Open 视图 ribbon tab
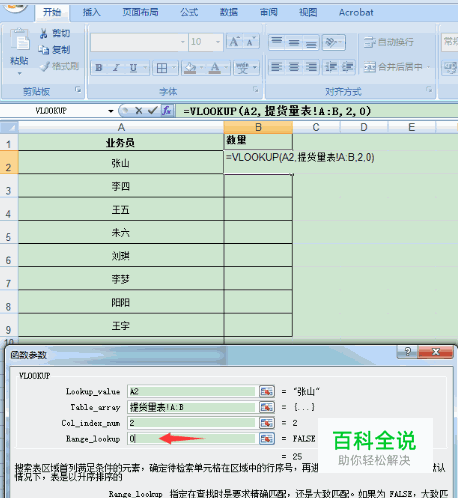 coord(308,12)
